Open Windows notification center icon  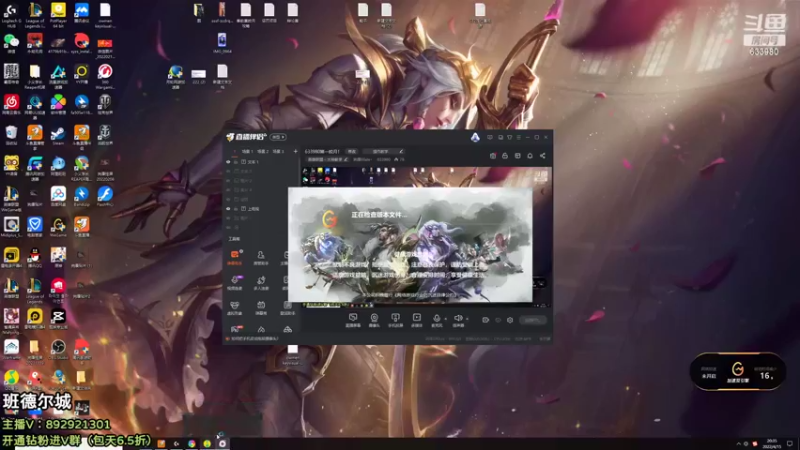pyautogui.click(x=790, y=443)
